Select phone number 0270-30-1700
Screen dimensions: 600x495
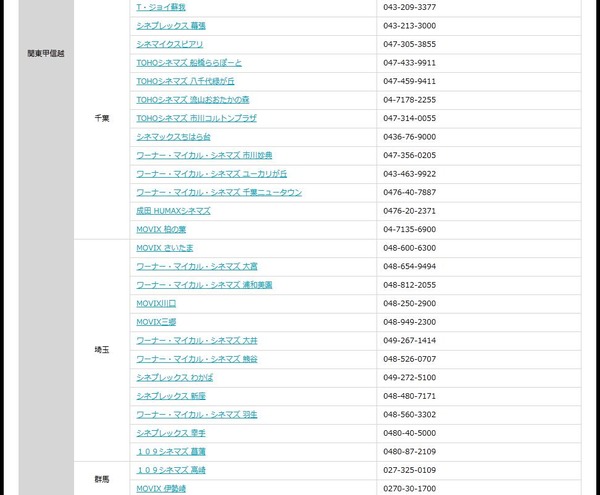click(409, 488)
